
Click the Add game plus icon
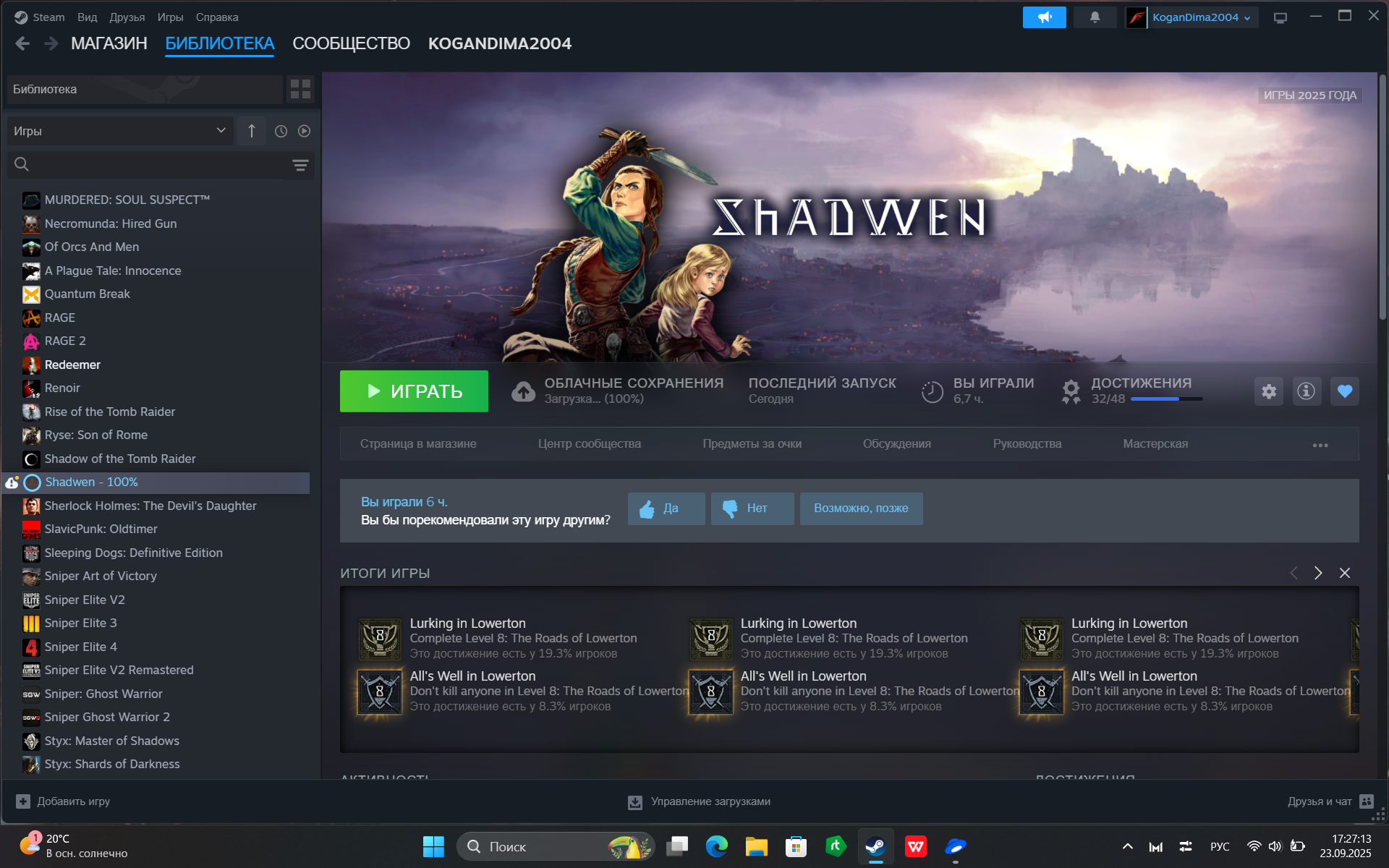click(x=23, y=801)
